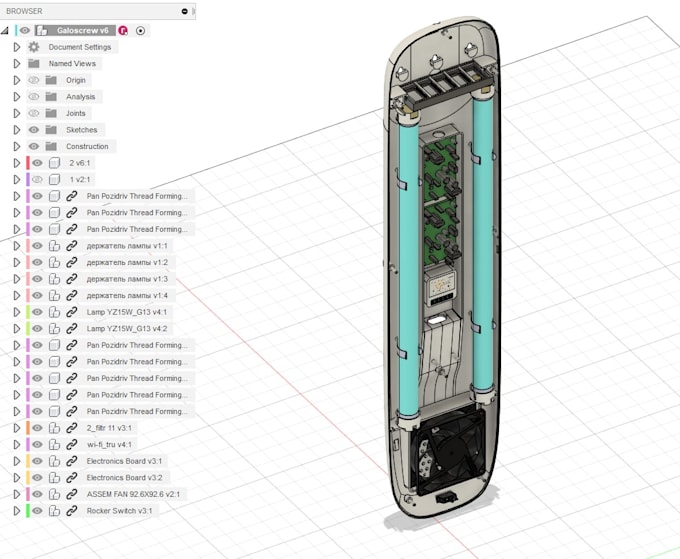Click the red badge icon next to Galoscrew v6
Image resolution: width=680 pixels, height=559 pixels.
123,30
